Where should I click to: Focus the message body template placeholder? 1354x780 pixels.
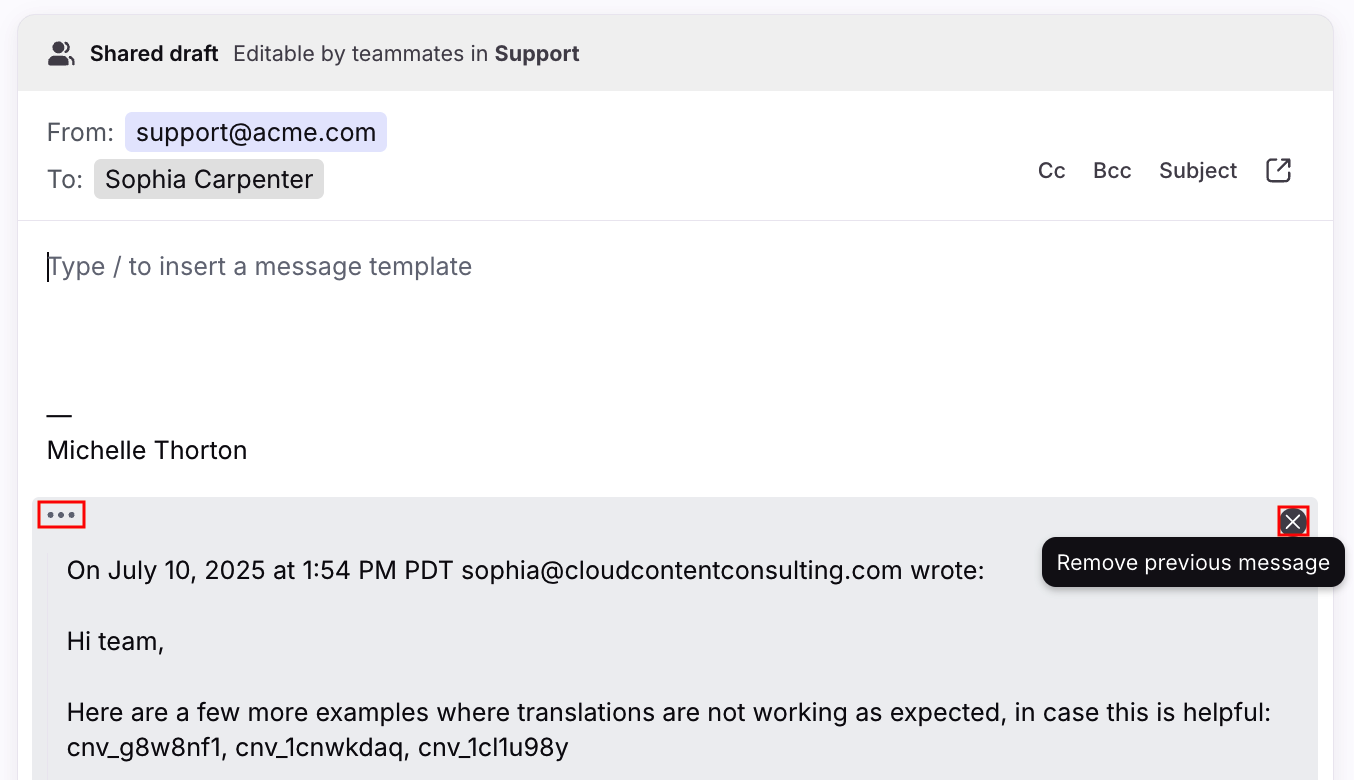tap(260, 267)
